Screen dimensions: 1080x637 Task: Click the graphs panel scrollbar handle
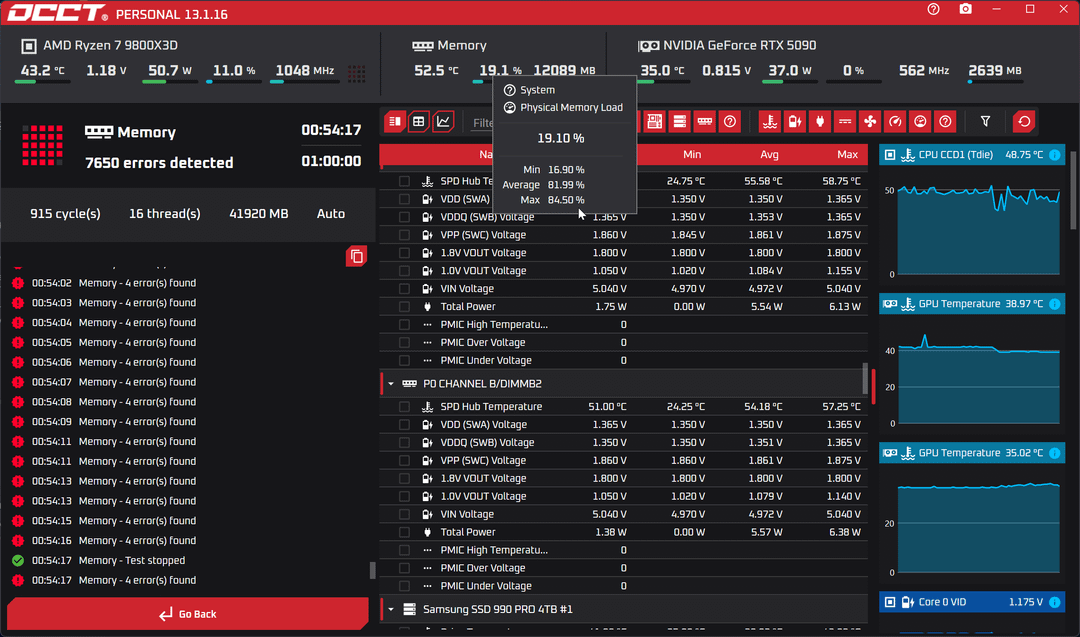[1073, 191]
